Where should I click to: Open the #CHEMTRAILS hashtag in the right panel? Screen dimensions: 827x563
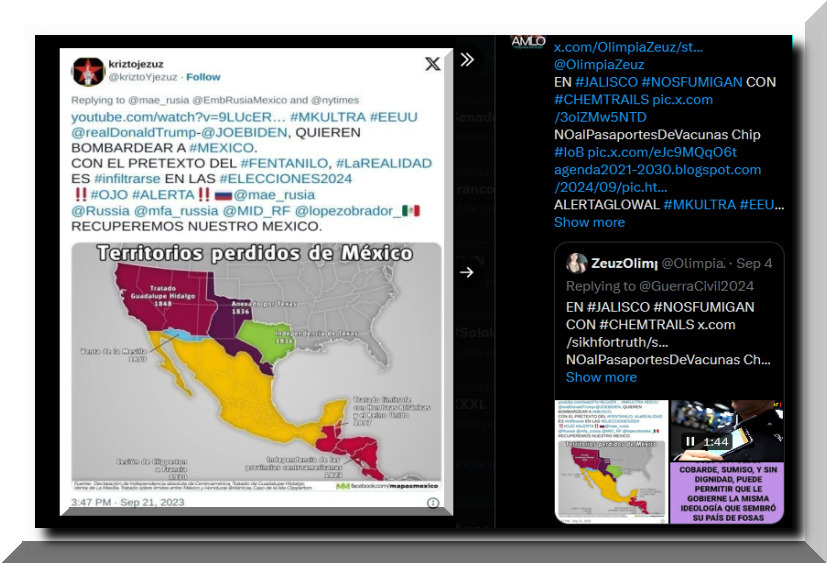point(601,99)
